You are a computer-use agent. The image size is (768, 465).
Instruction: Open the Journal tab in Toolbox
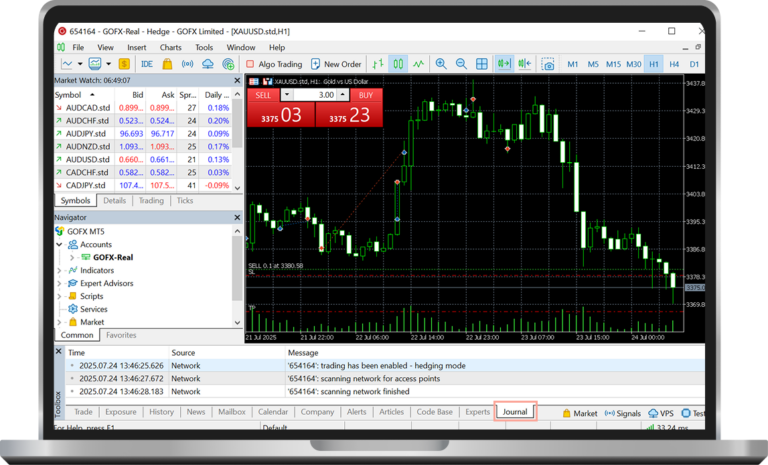click(515, 412)
